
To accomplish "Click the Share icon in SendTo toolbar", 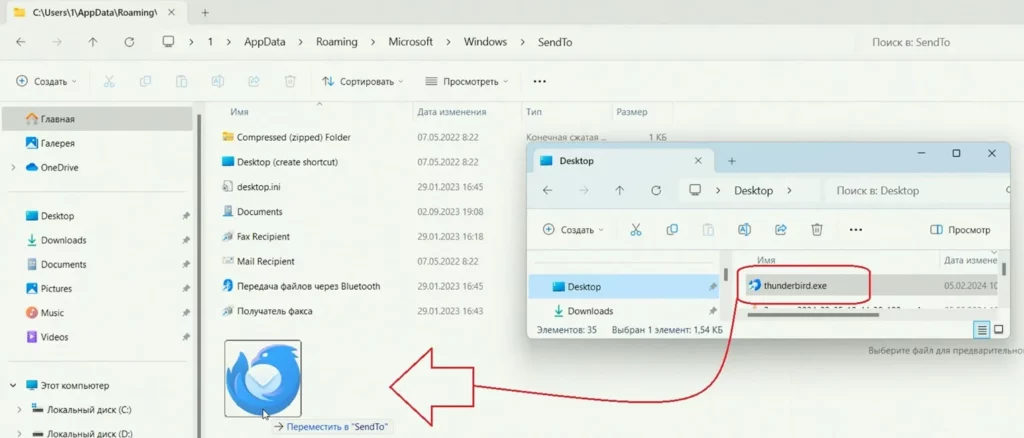I will pyautogui.click(x=254, y=82).
